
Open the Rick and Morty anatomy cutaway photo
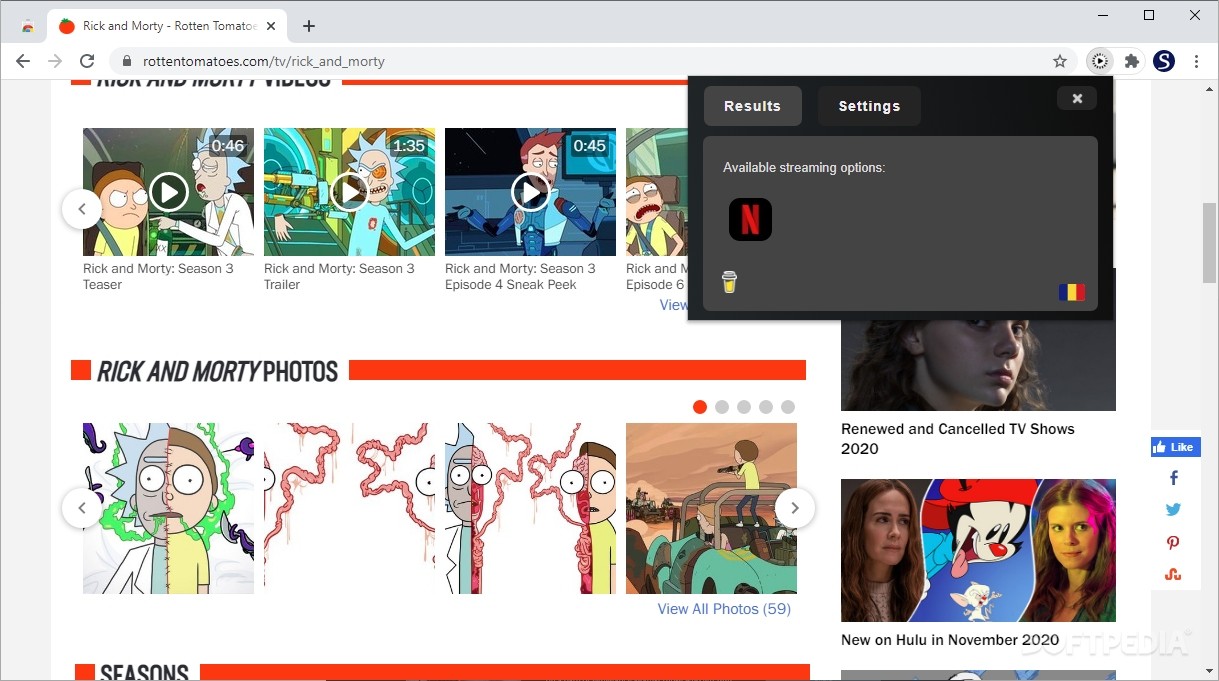coord(530,508)
